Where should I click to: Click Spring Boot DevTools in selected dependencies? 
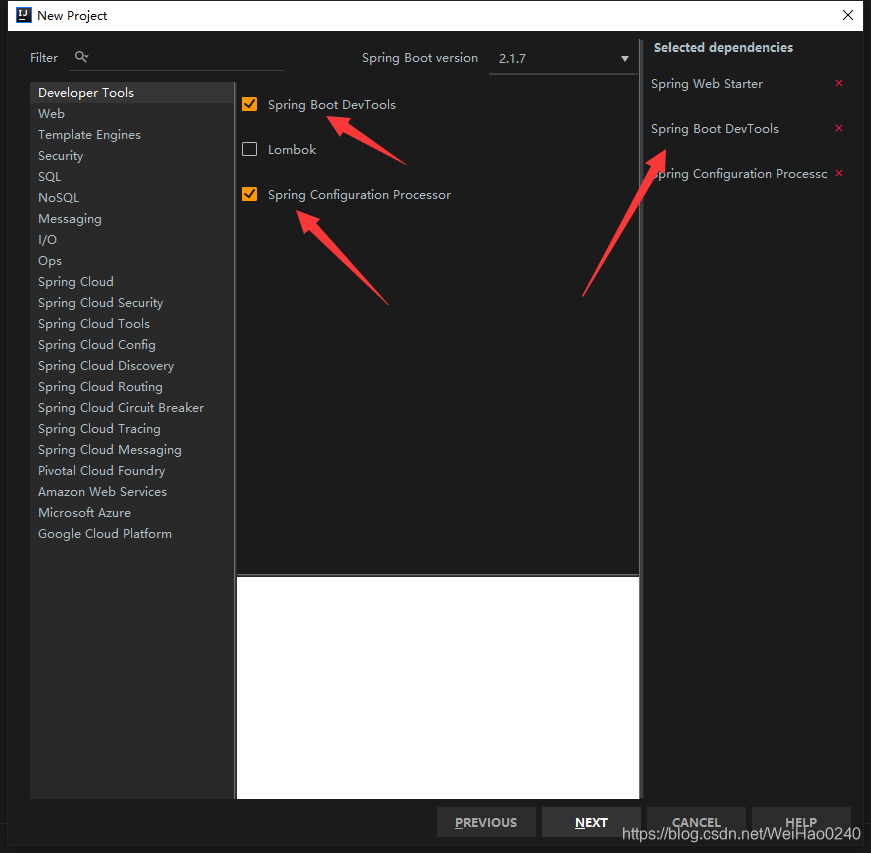[714, 129]
